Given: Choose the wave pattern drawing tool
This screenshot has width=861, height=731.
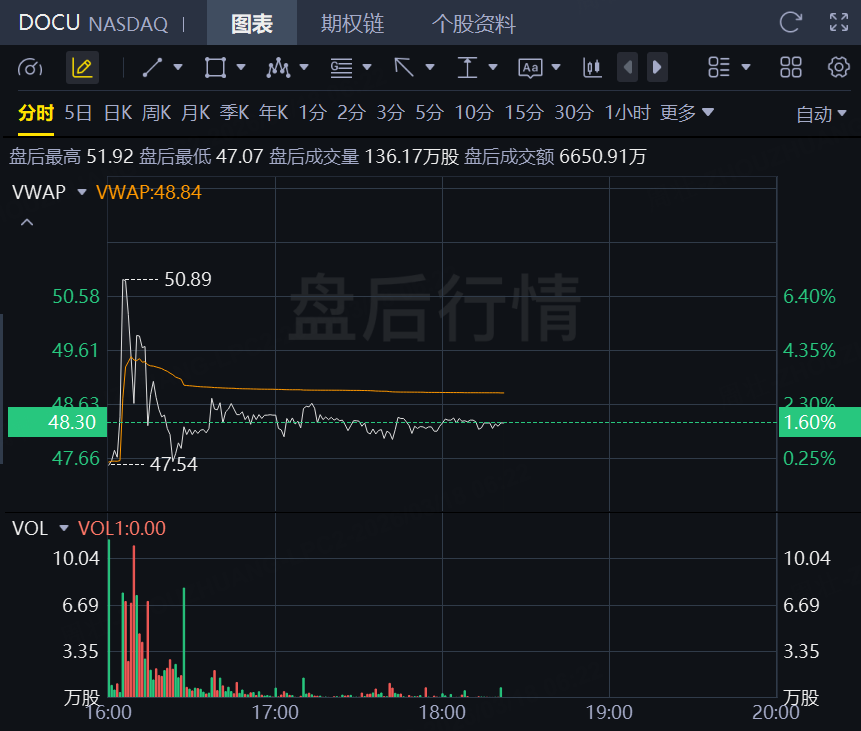Looking at the screenshot, I should pos(278,68).
